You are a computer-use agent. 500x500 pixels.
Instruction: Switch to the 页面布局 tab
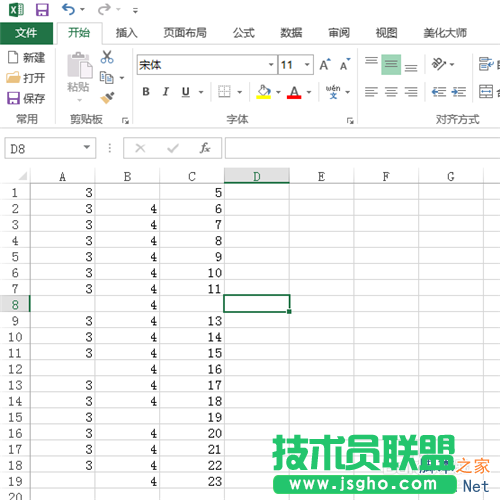[185, 33]
